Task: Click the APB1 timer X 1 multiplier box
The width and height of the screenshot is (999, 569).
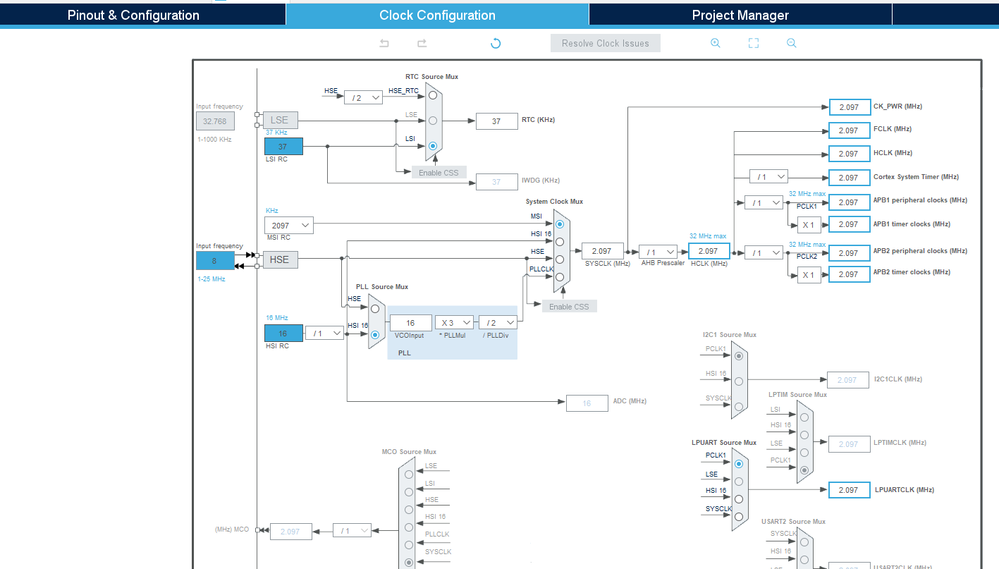Action: point(809,225)
